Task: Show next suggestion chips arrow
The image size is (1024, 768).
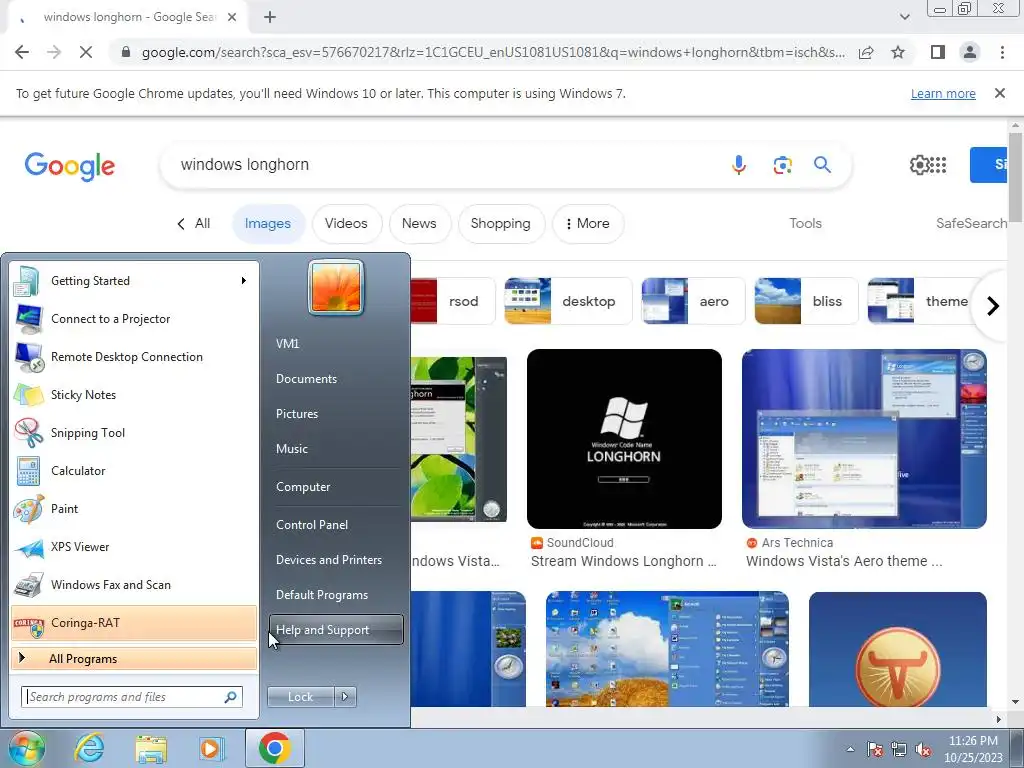Action: pos(993,305)
